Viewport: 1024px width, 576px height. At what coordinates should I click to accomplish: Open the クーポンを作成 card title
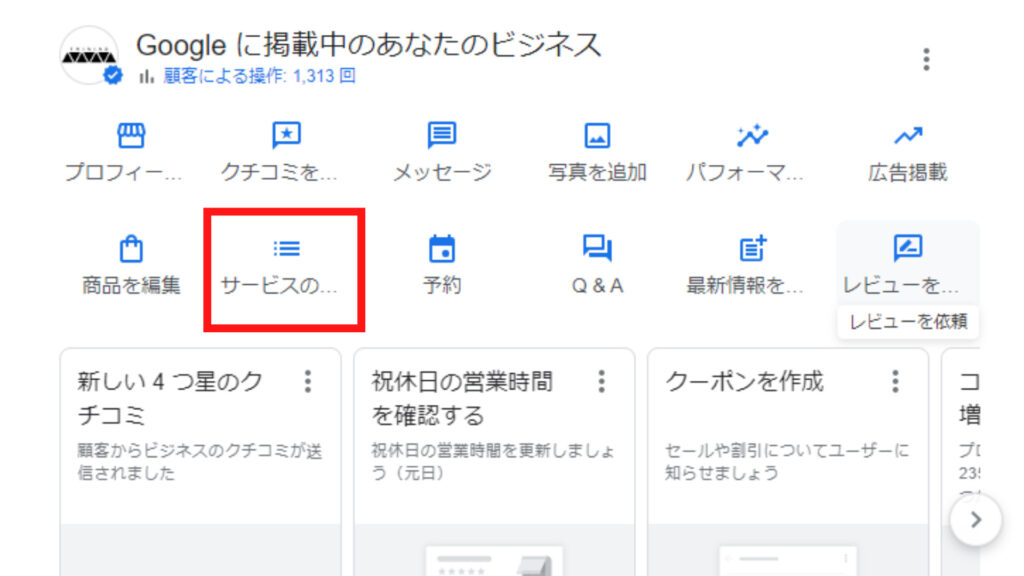[x=744, y=381]
